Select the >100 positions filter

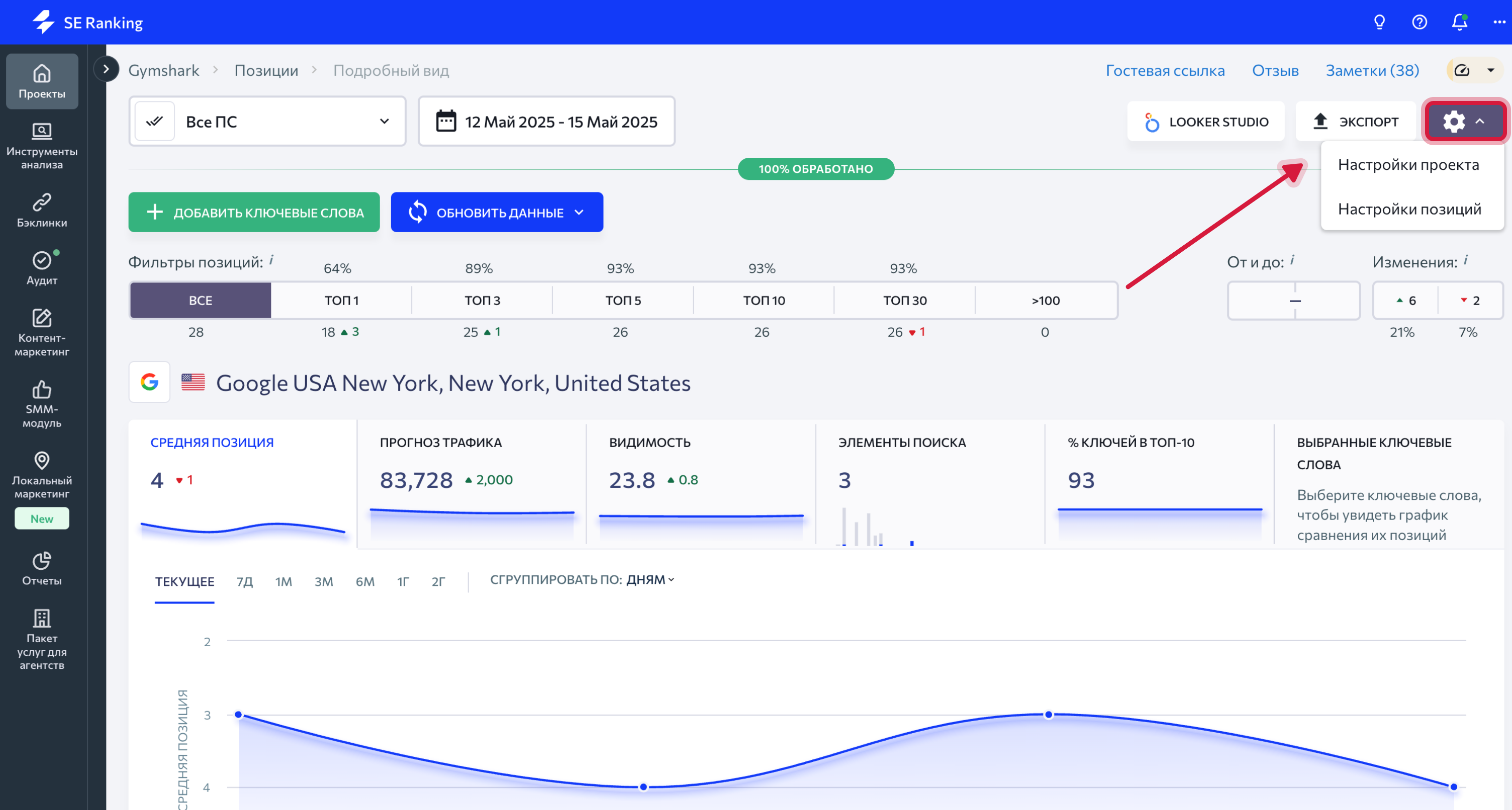pos(1046,300)
